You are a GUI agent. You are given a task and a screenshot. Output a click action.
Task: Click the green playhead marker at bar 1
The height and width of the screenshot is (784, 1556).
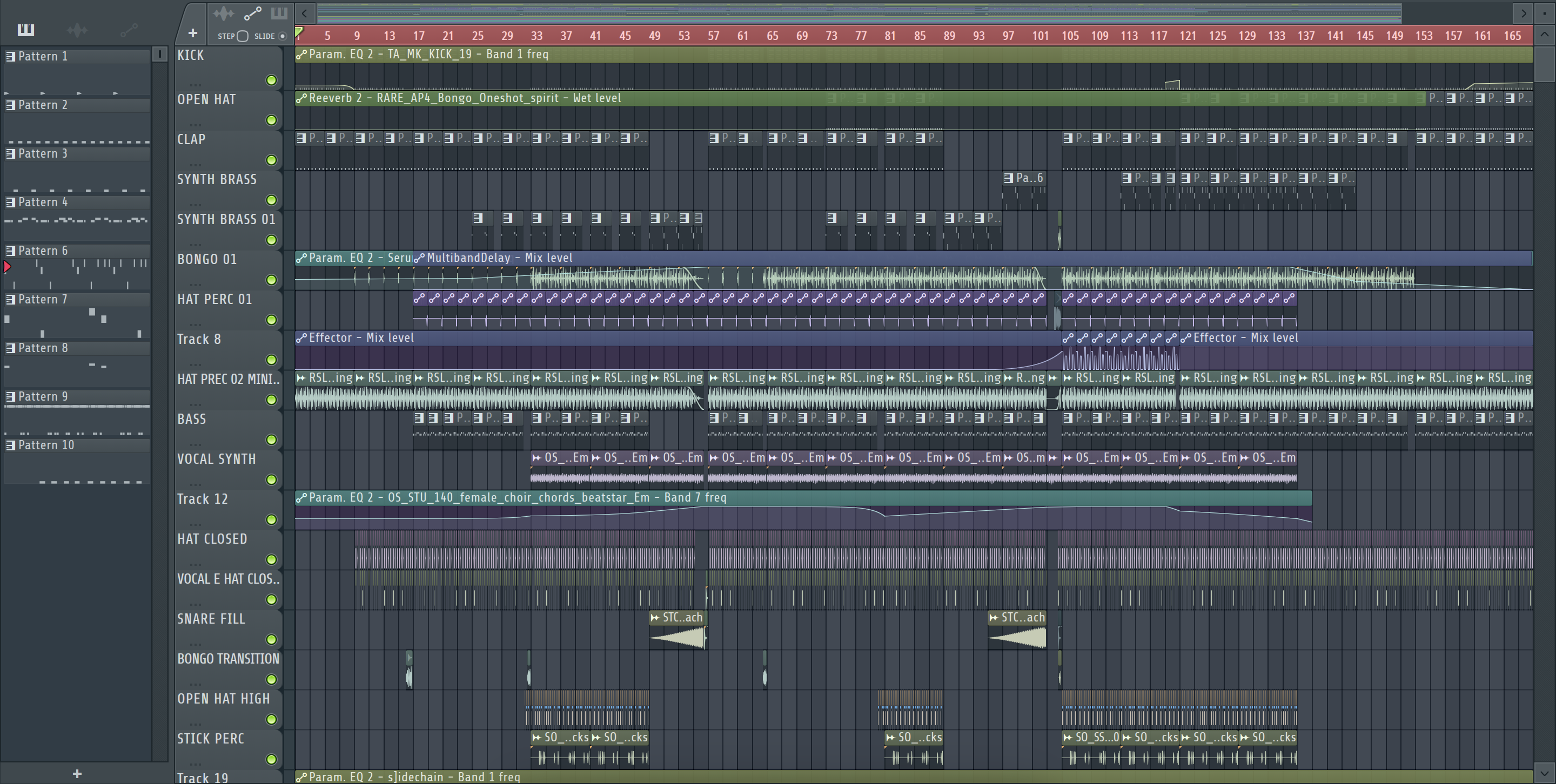pos(299,31)
